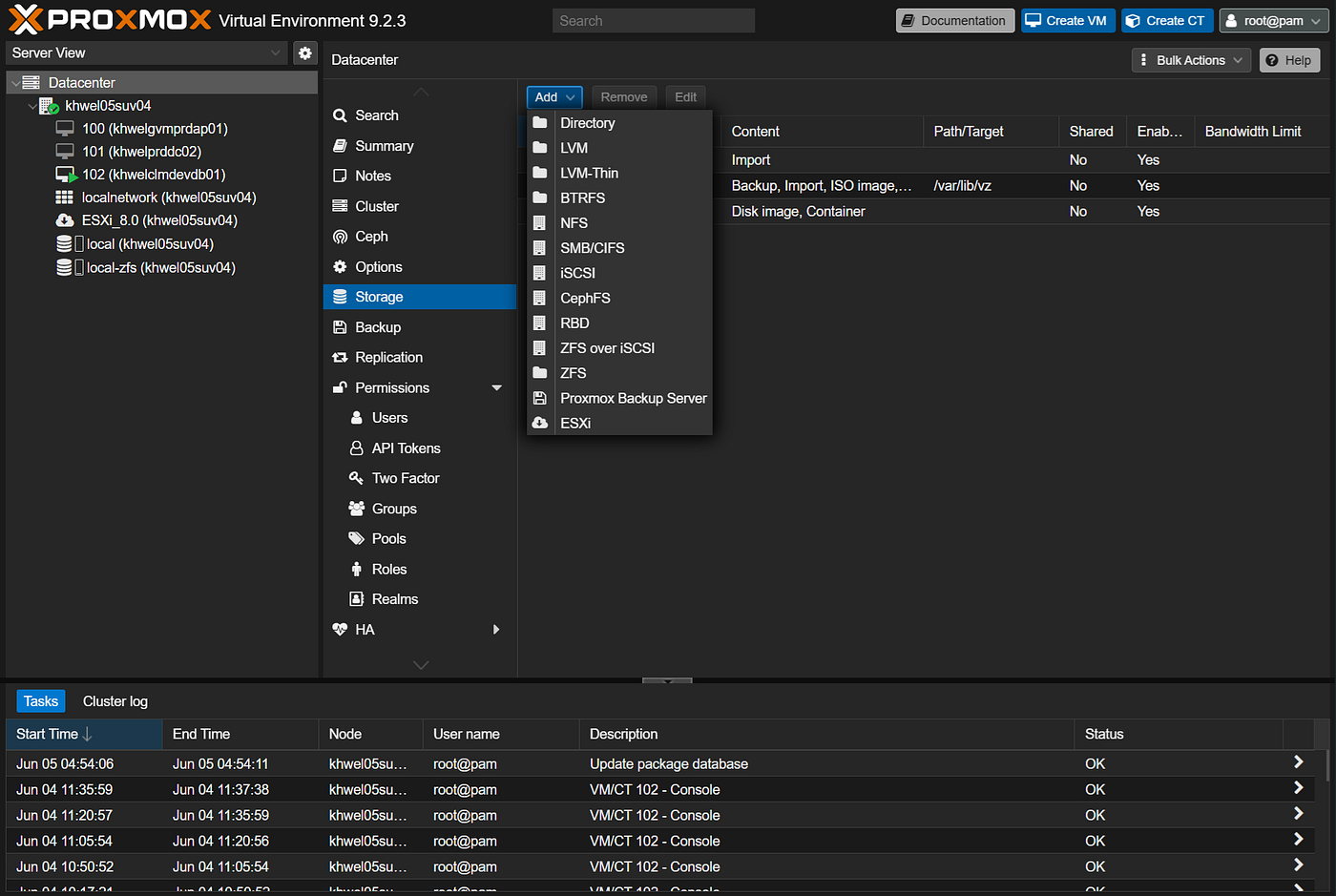This screenshot has width=1336, height=896.
Task: Click the ESXi_8.0 cloud storage icon
Action: (x=64, y=220)
